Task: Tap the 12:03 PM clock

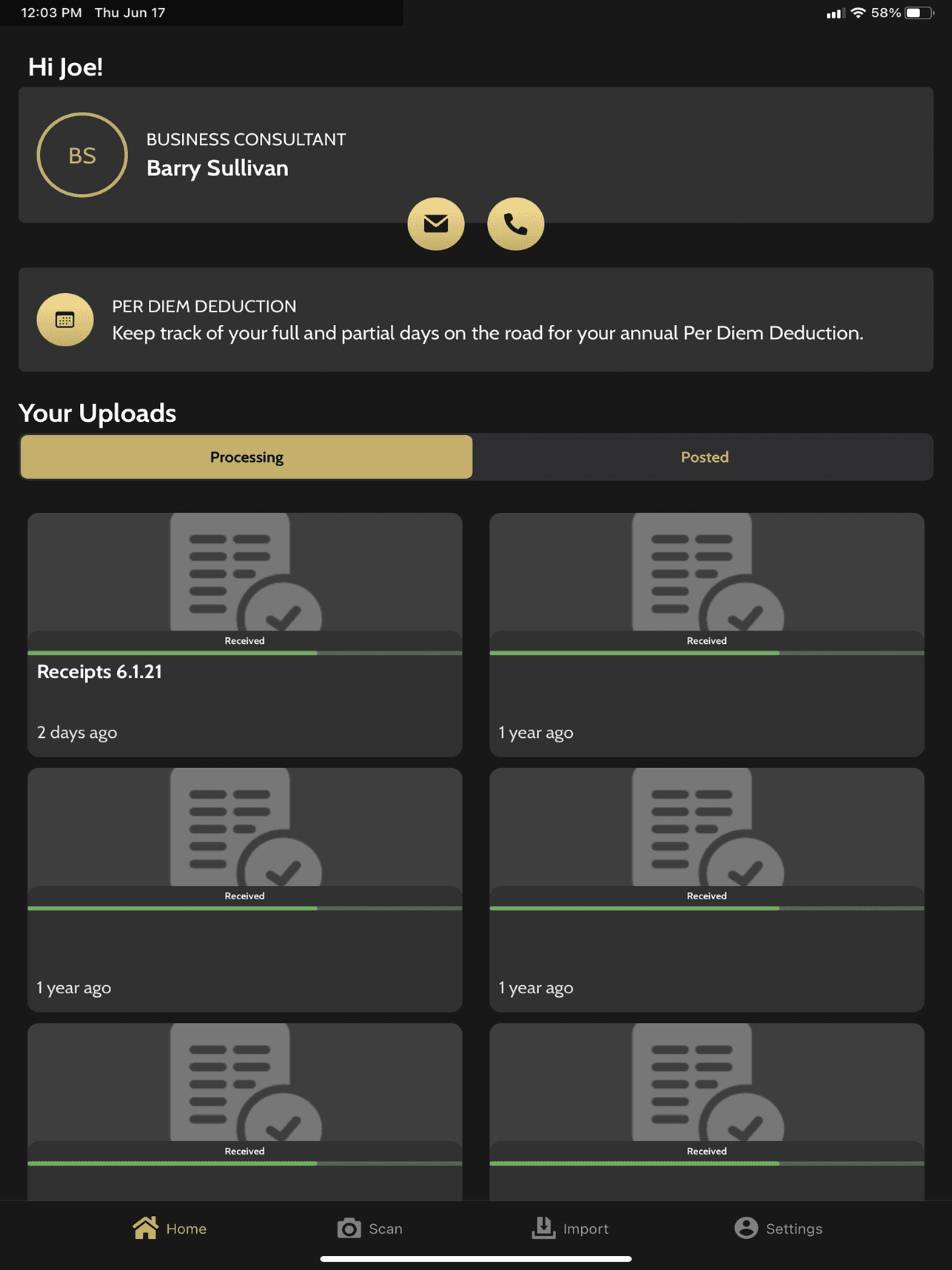Action: coord(51,13)
